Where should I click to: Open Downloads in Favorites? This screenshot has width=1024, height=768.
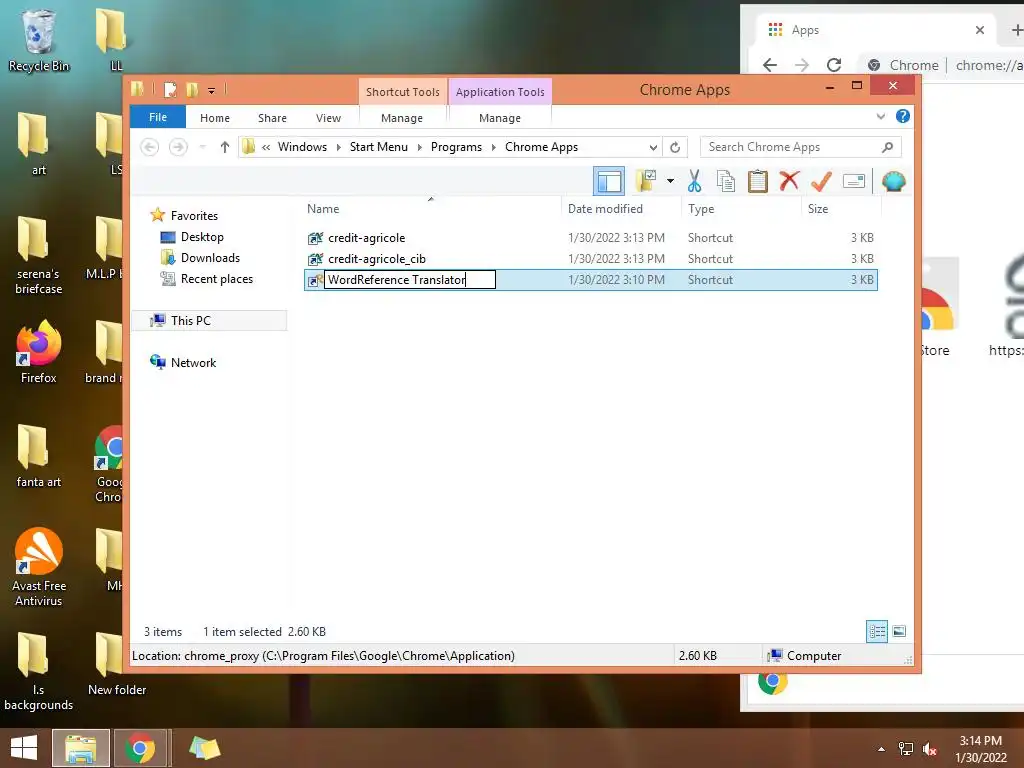point(210,258)
